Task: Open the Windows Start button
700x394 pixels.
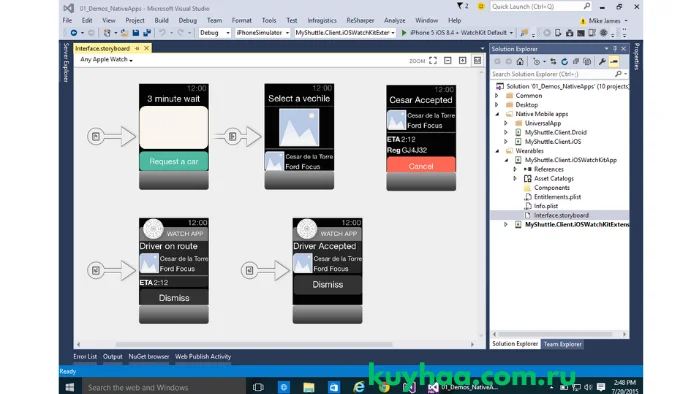Action: pos(70,387)
